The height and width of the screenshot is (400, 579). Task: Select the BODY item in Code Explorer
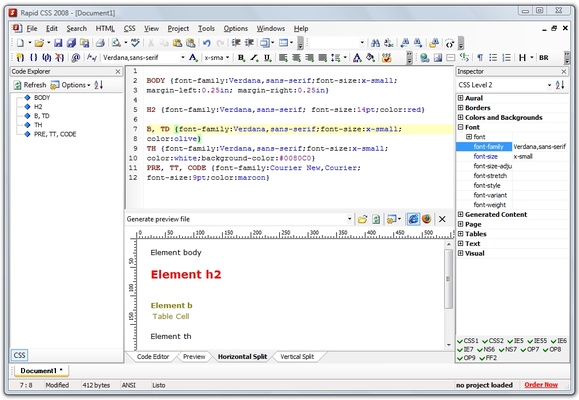(x=42, y=98)
